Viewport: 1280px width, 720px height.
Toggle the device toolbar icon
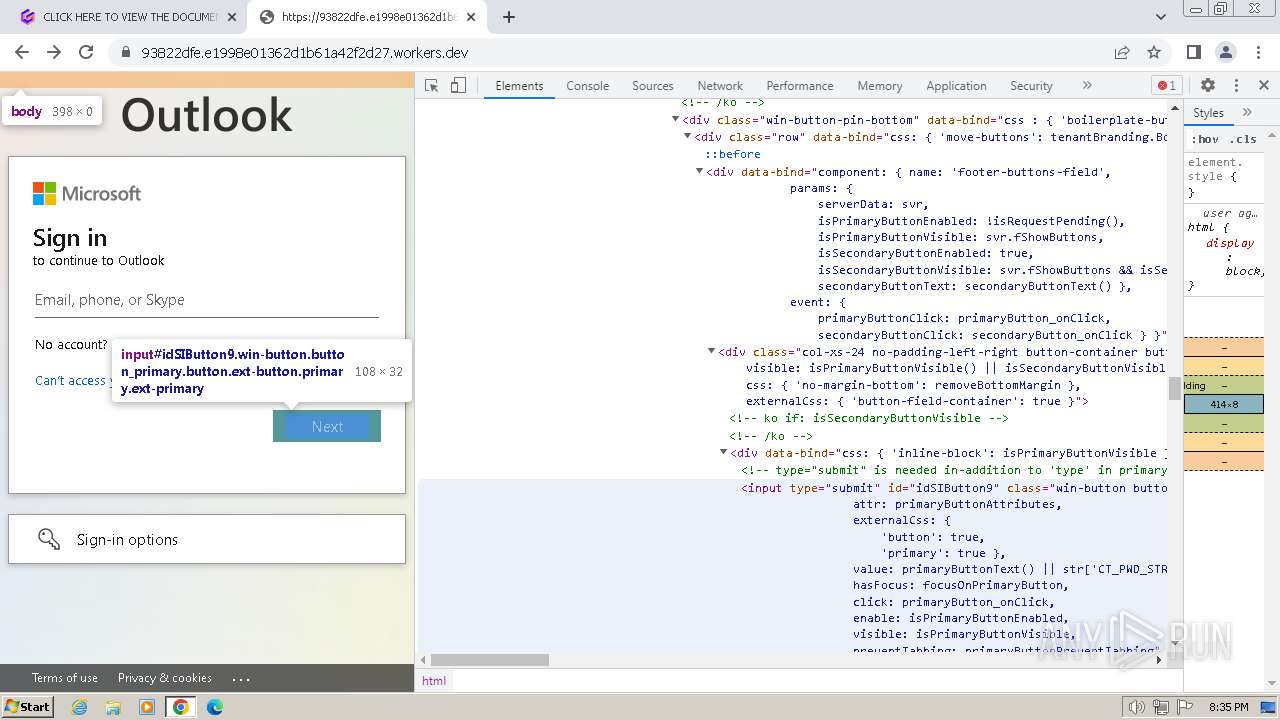point(458,86)
